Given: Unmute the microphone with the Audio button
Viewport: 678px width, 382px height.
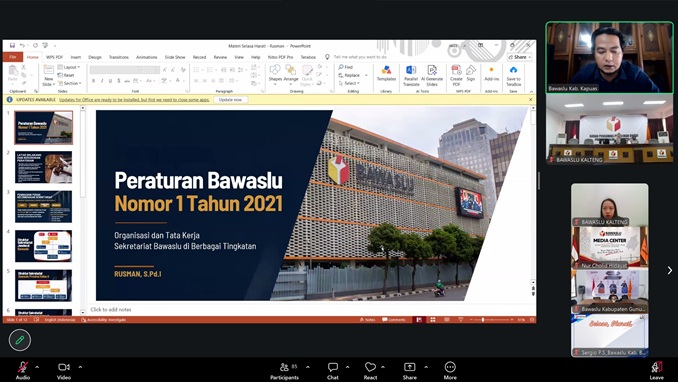Looking at the screenshot, I should point(23,370).
